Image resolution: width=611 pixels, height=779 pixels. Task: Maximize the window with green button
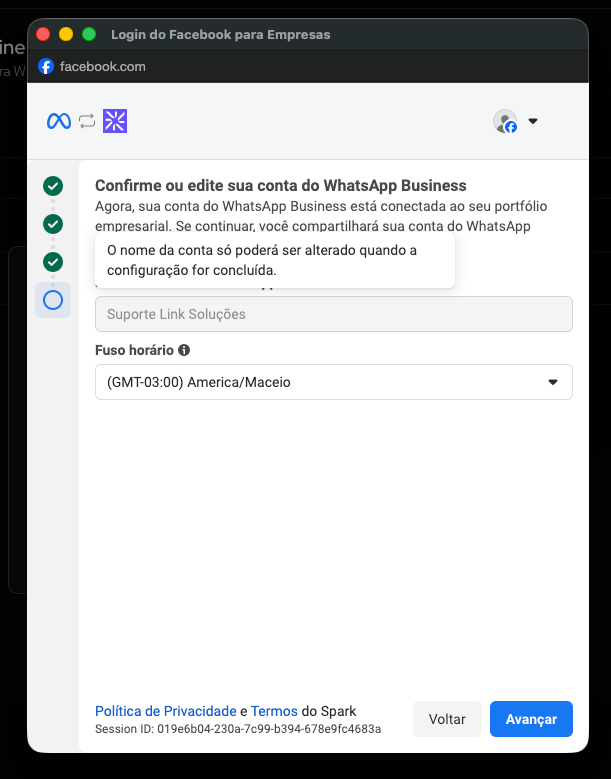pyautogui.click(x=89, y=34)
